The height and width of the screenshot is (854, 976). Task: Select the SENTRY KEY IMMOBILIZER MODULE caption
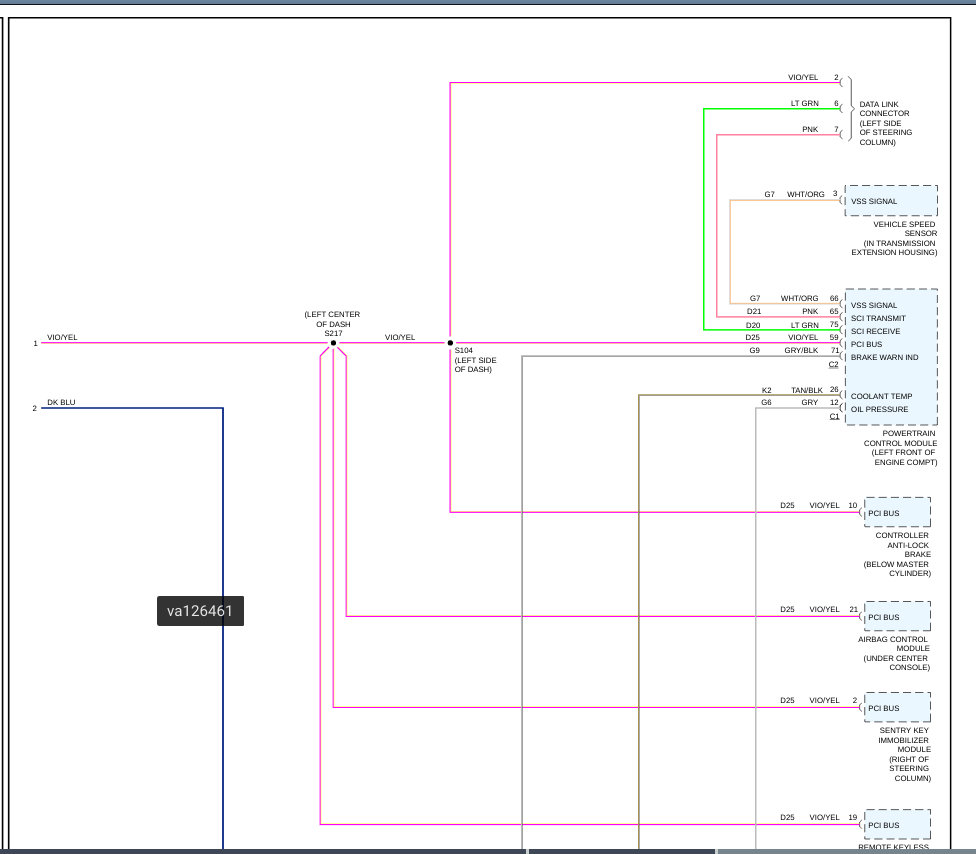click(x=904, y=754)
